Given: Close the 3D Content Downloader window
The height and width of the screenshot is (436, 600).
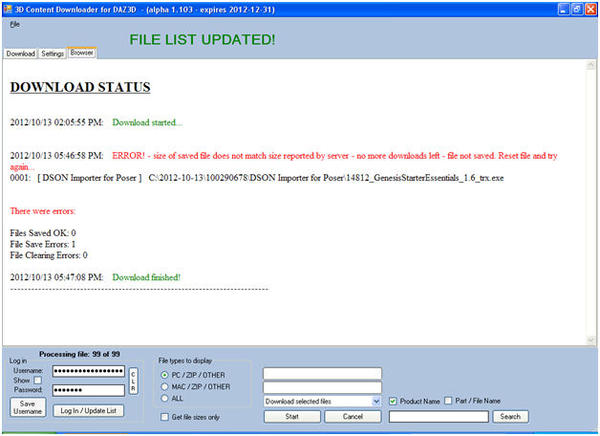Looking at the screenshot, I should (590, 9).
